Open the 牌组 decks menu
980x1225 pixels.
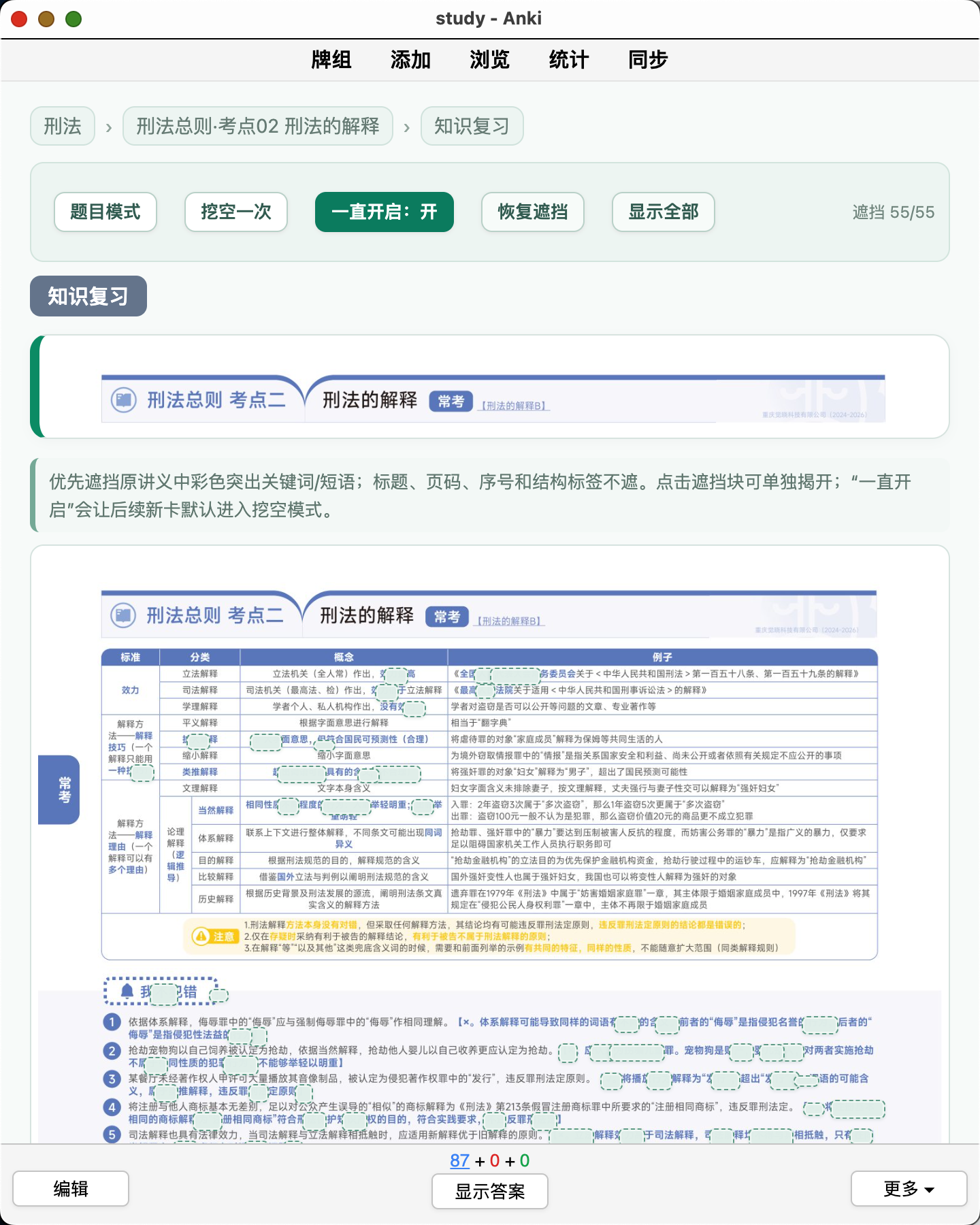tap(331, 60)
